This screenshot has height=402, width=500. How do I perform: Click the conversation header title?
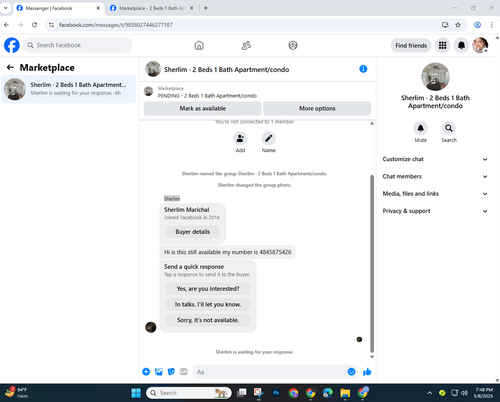tap(226, 69)
